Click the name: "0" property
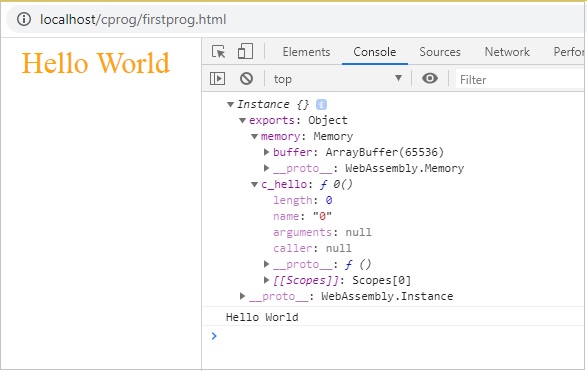 point(302,216)
